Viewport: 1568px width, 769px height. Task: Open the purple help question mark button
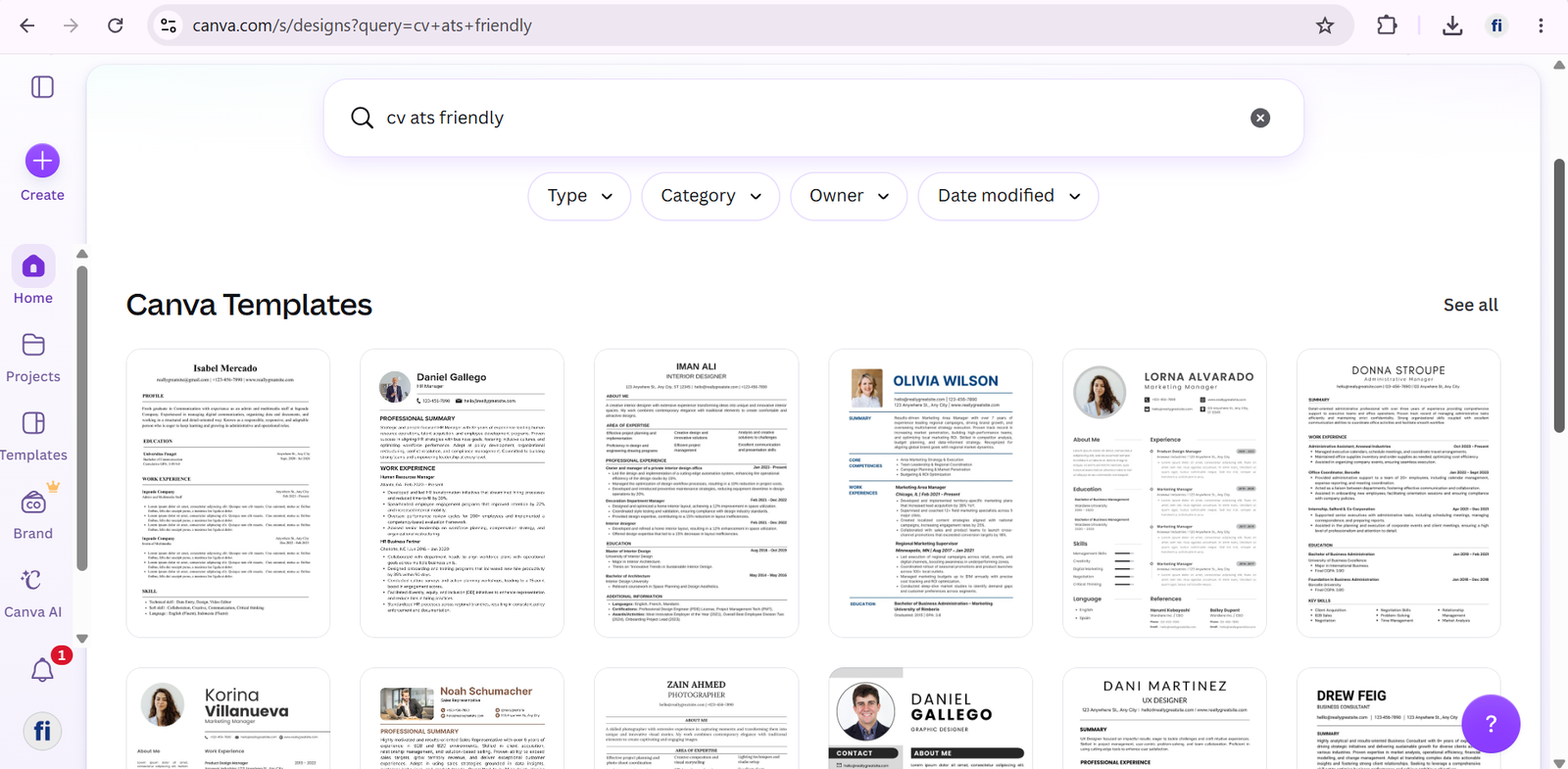tap(1491, 724)
